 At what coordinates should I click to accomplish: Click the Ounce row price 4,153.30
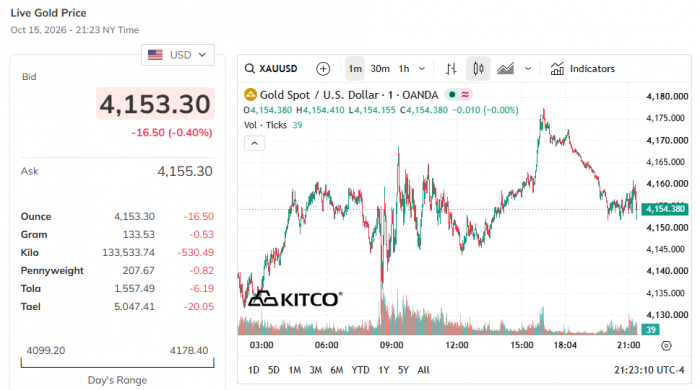tap(134, 216)
